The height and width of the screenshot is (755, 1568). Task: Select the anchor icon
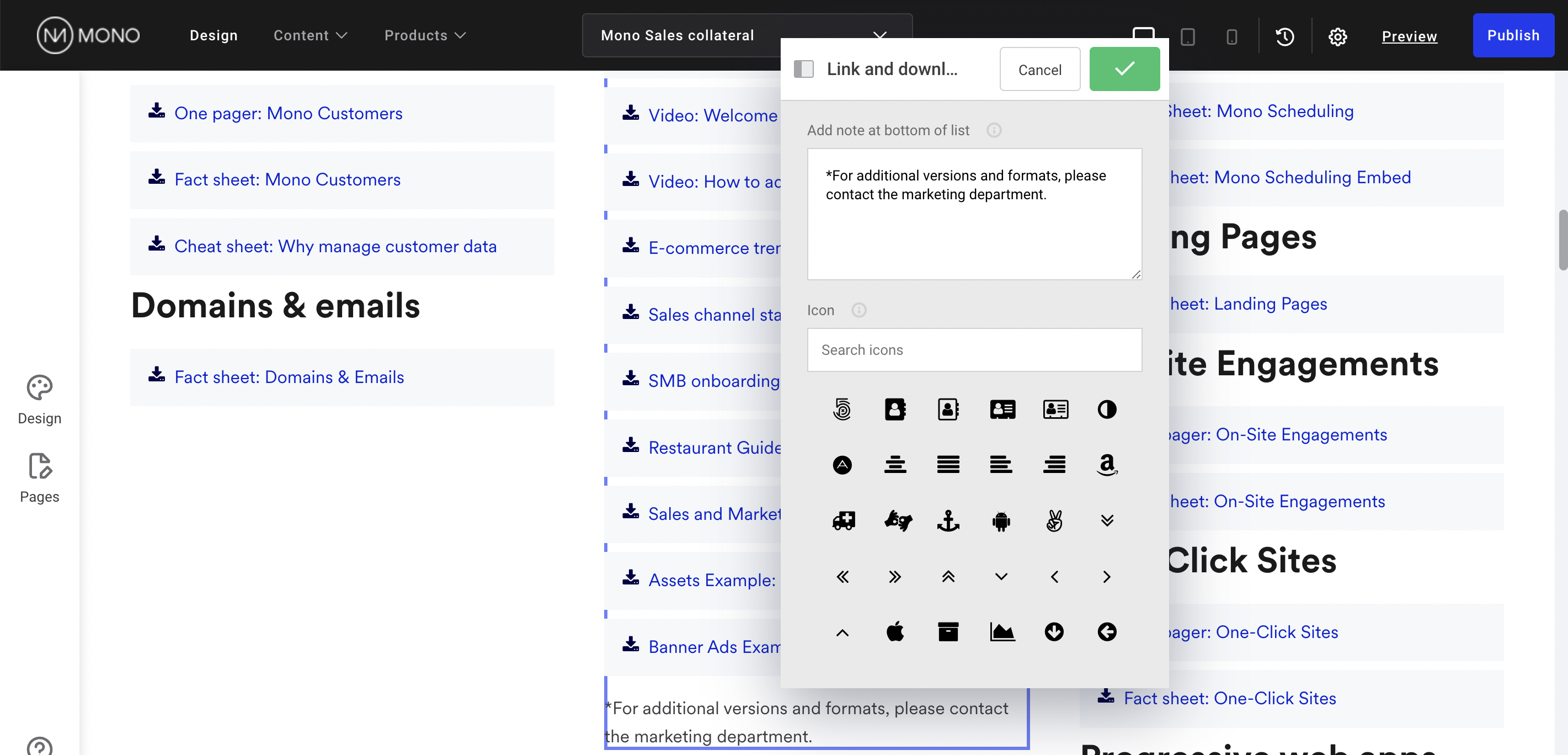point(948,520)
